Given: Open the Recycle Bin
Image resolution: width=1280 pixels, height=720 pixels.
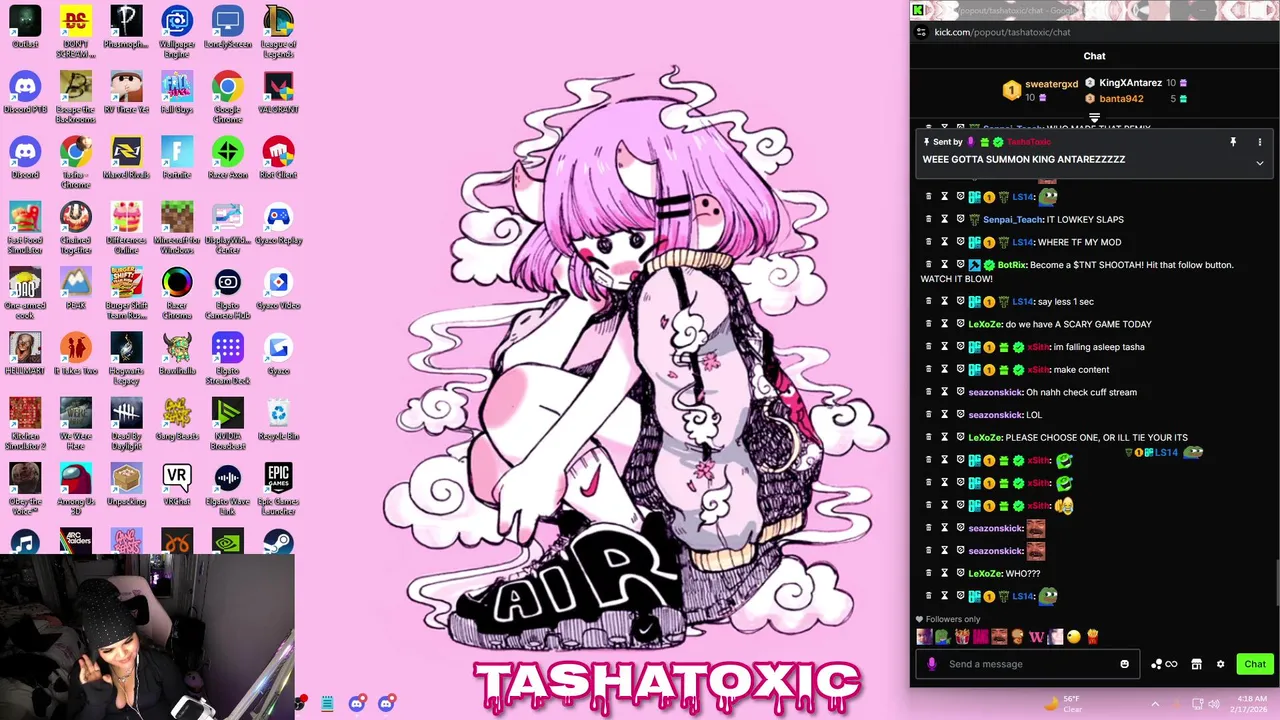Looking at the screenshot, I should pos(278,419).
